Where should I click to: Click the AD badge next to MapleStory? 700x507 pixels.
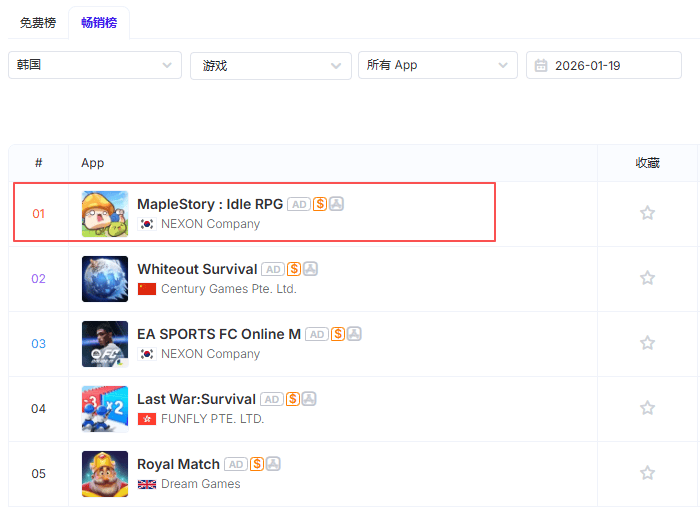click(x=298, y=204)
